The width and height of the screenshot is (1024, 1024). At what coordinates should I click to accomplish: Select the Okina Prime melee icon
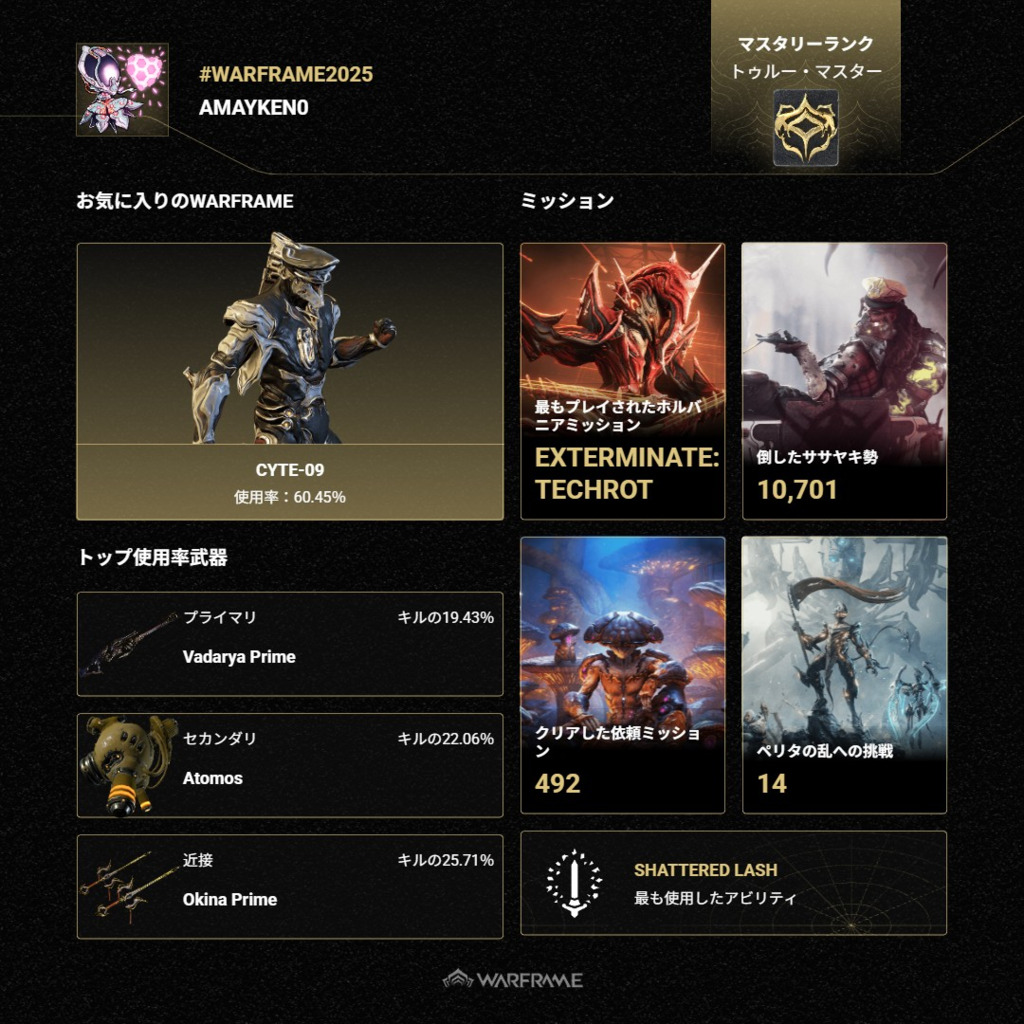click(x=129, y=887)
